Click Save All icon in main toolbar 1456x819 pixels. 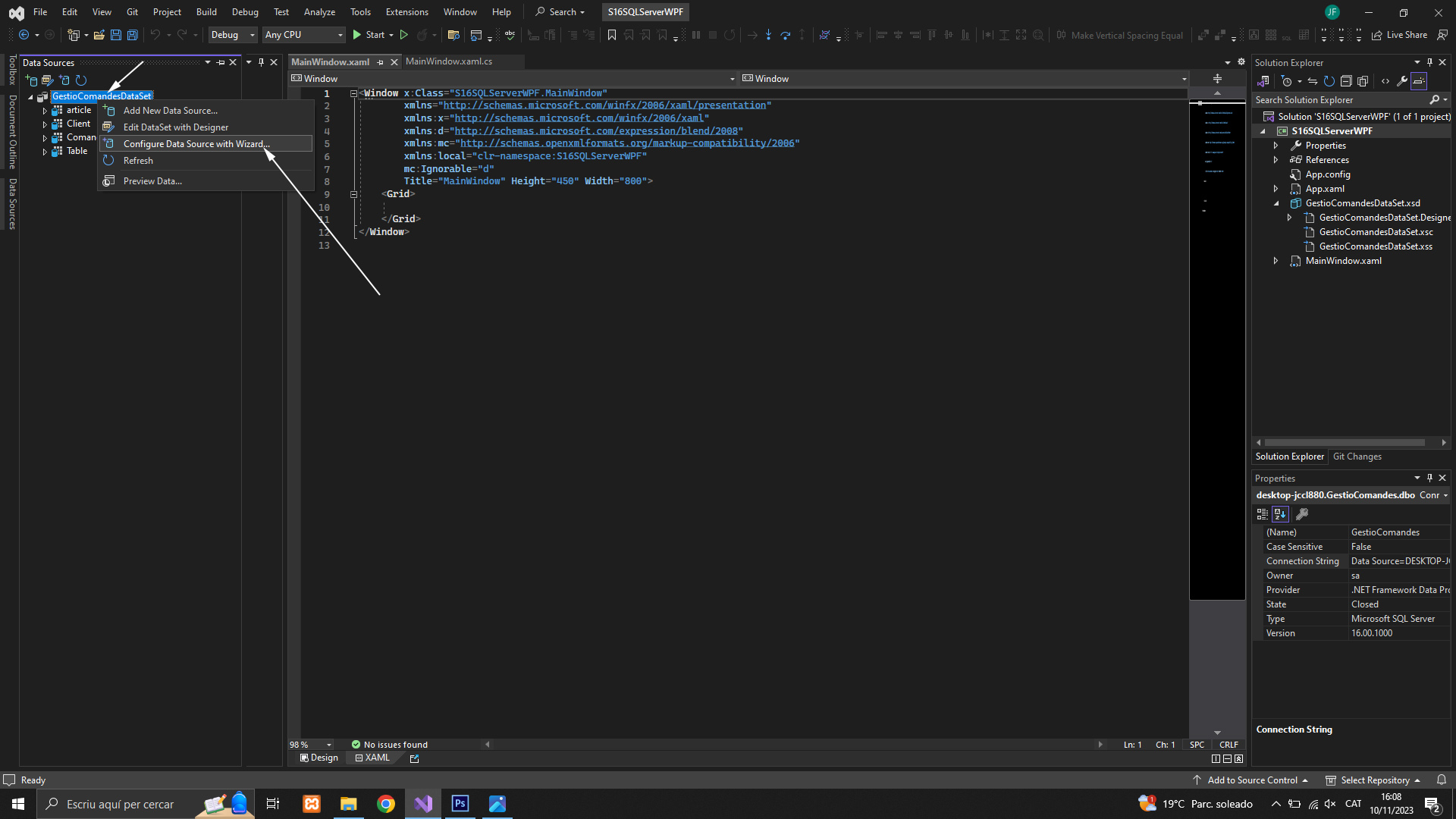(132, 35)
